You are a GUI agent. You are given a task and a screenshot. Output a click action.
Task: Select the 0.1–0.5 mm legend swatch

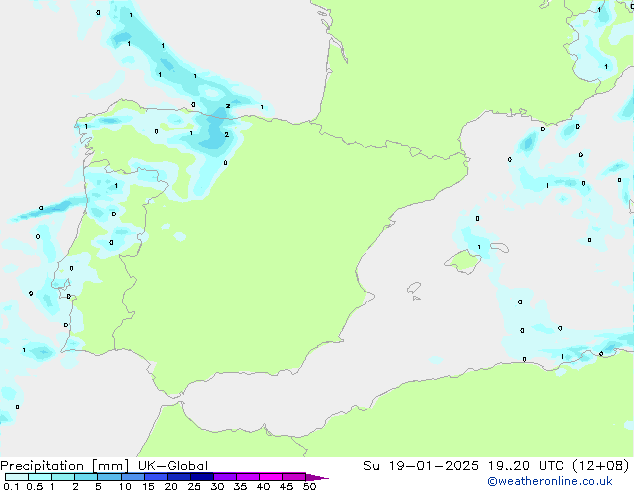tap(17, 477)
